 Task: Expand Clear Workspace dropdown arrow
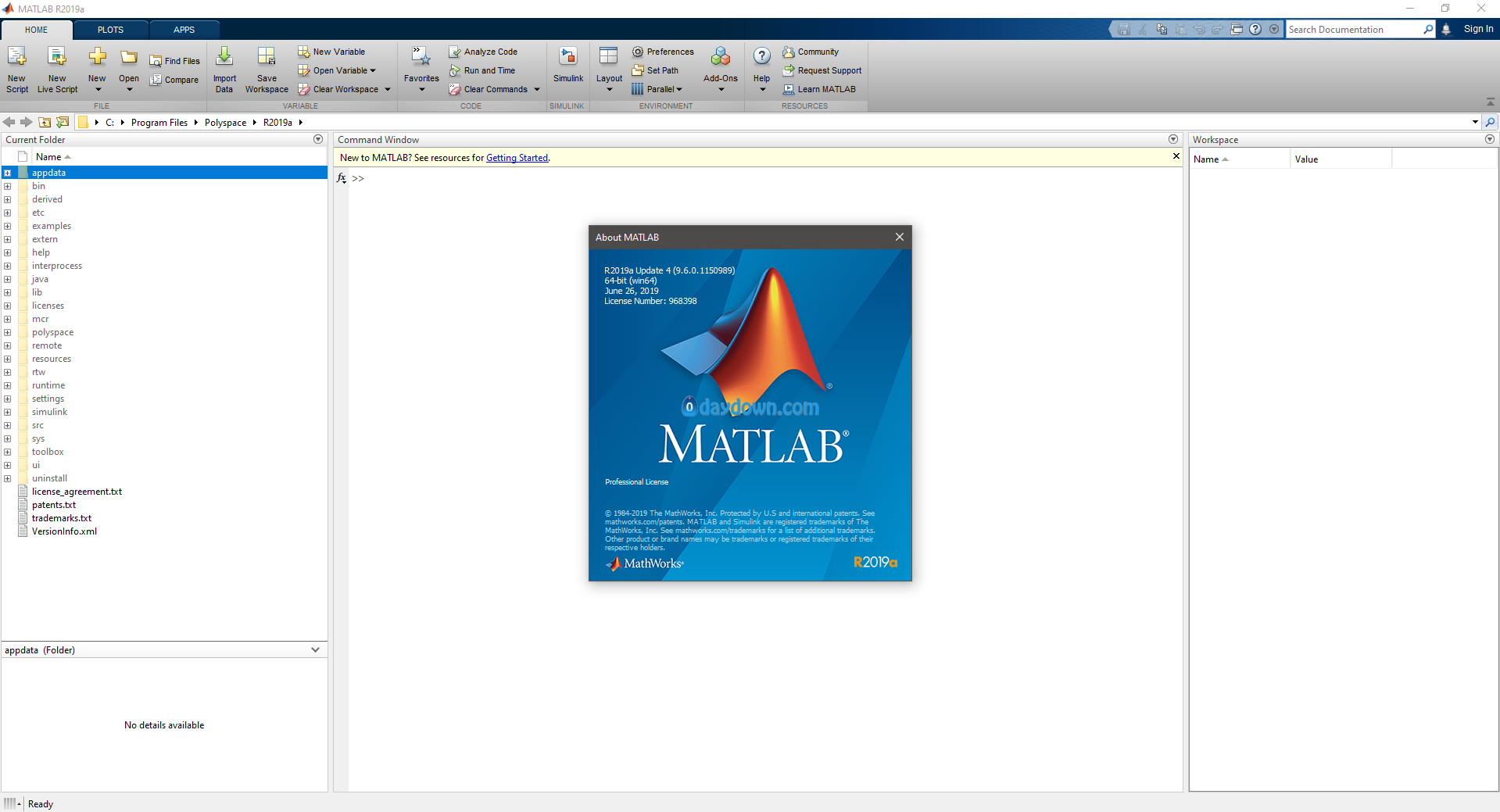tap(387, 89)
